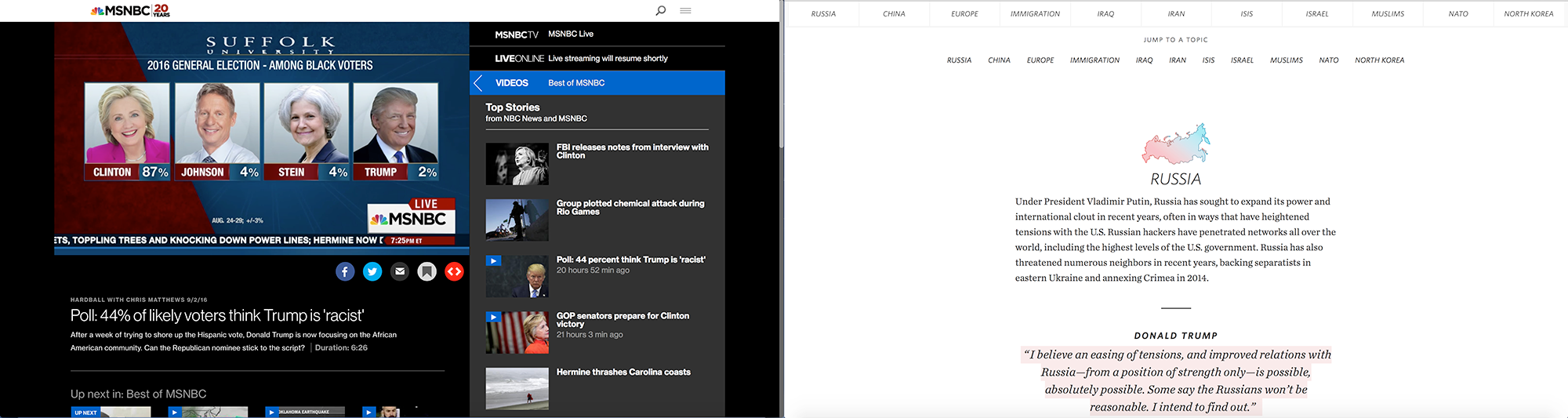Jump to ISRAEL under Jump to a Topic
Viewport: 1568px width, 418px height.
(x=1242, y=60)
